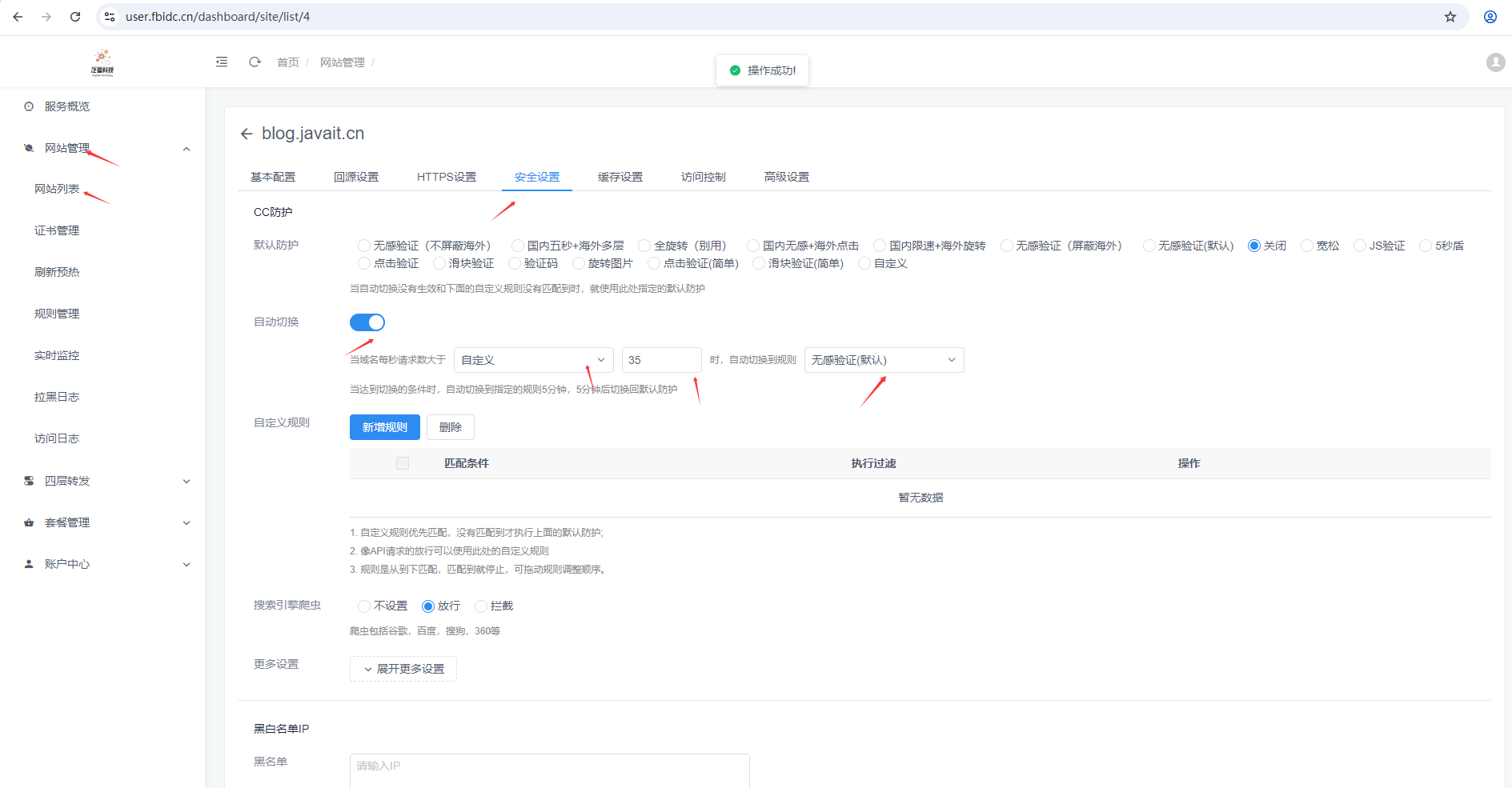Viewport: 1512px width, 788px height.
Task: Click the 新增规则 button
Action: tap(385, 427)
